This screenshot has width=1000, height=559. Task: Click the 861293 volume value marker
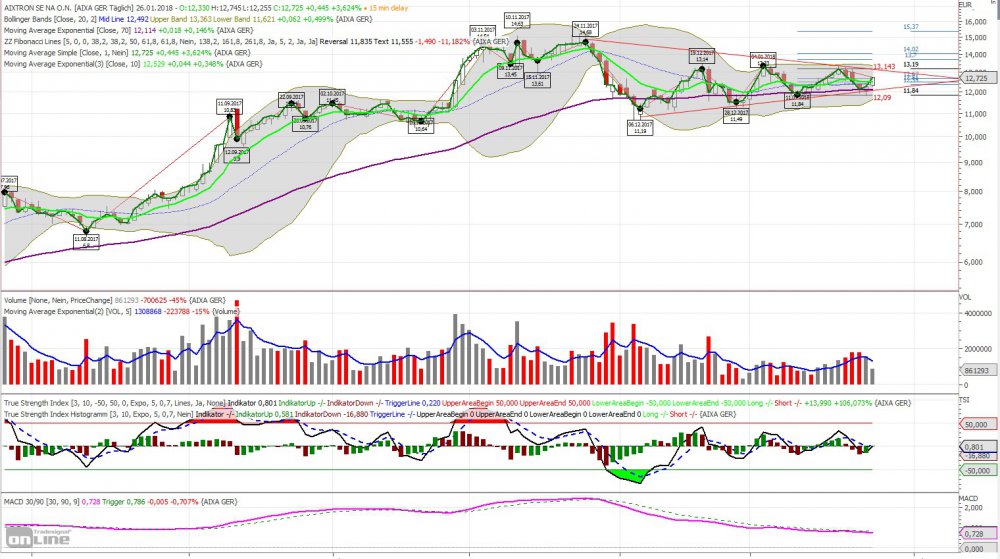click(976, 370)
